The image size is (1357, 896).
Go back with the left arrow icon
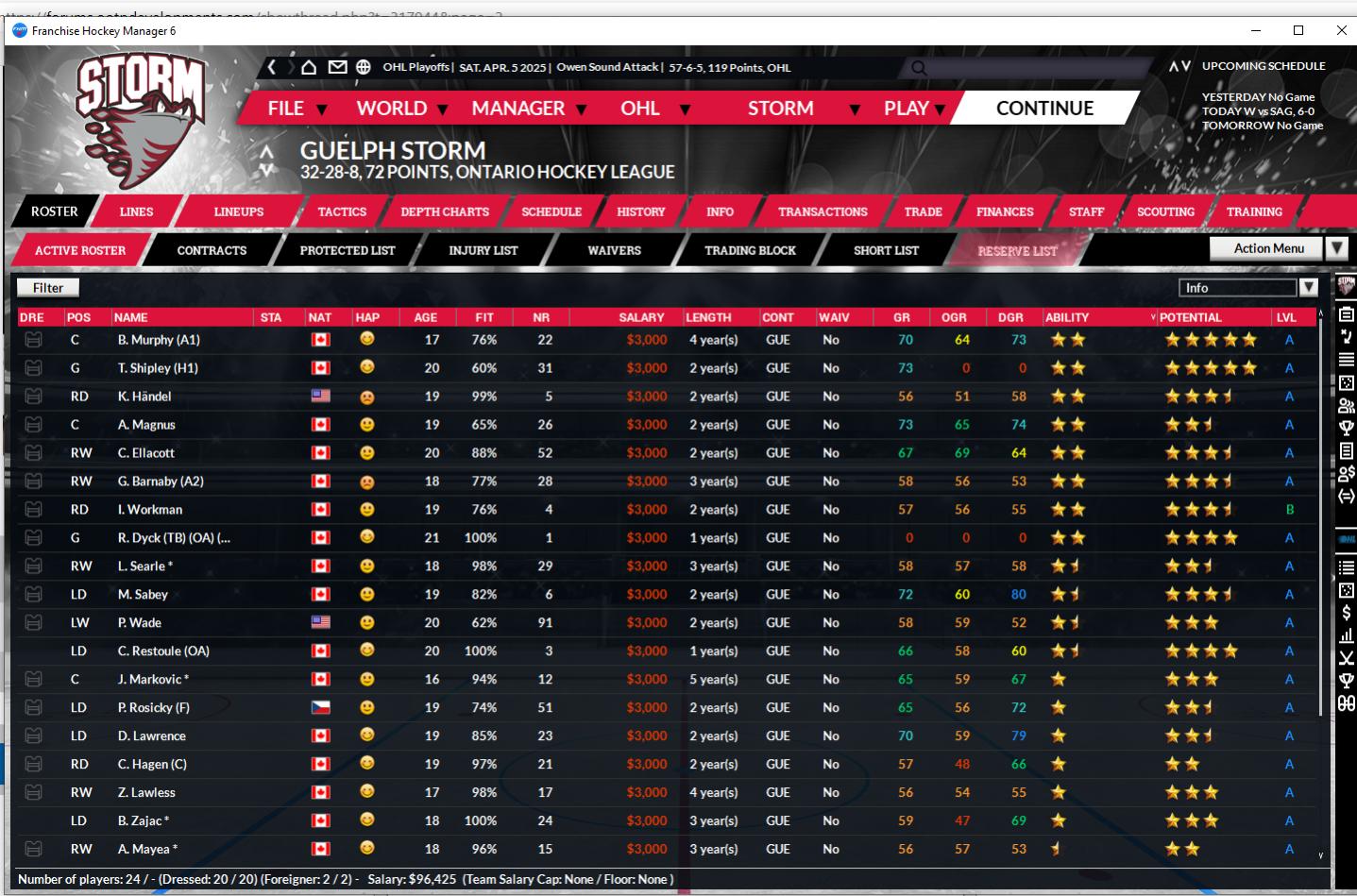click(x=271, y=67)
